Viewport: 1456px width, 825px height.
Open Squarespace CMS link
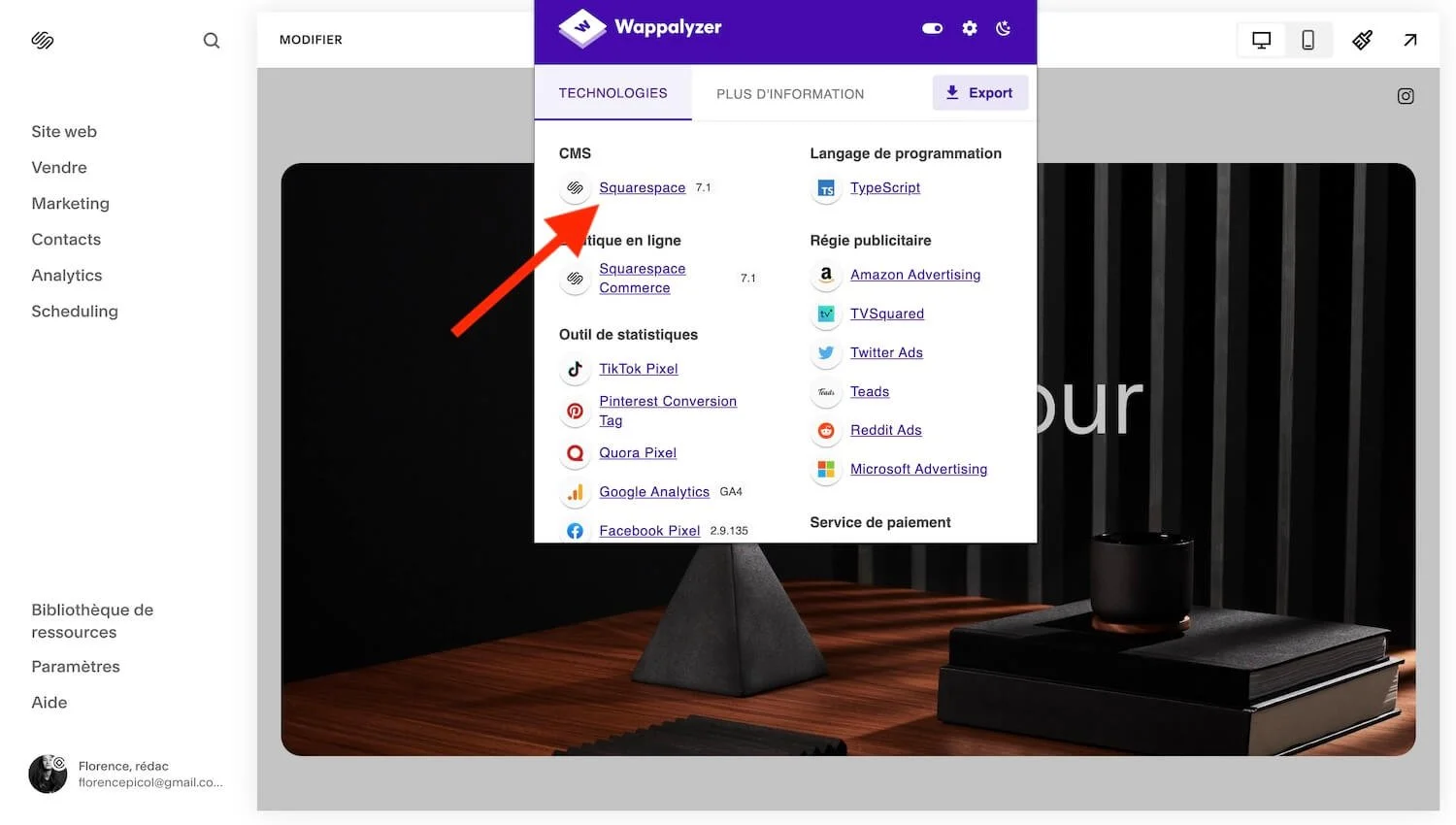pyautogui.click(x=642, y=187)
